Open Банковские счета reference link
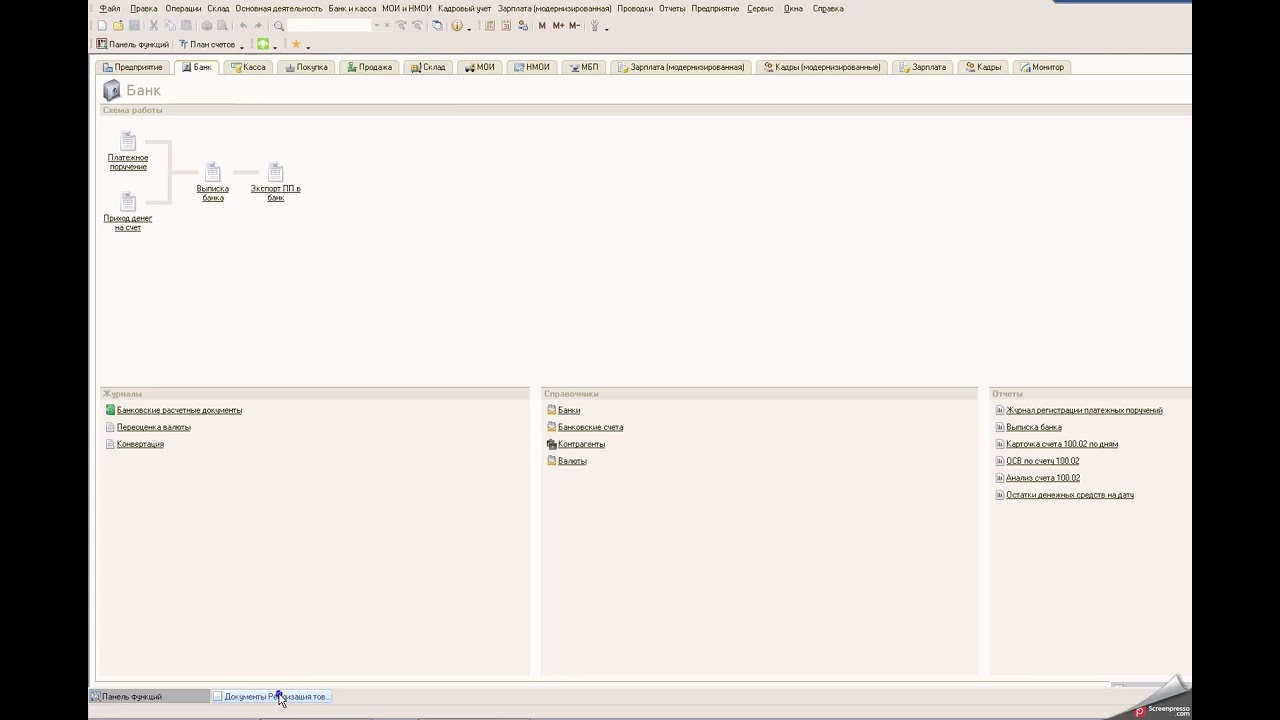The height and width of the screenshot is (720, 1280). coord(590,427)
